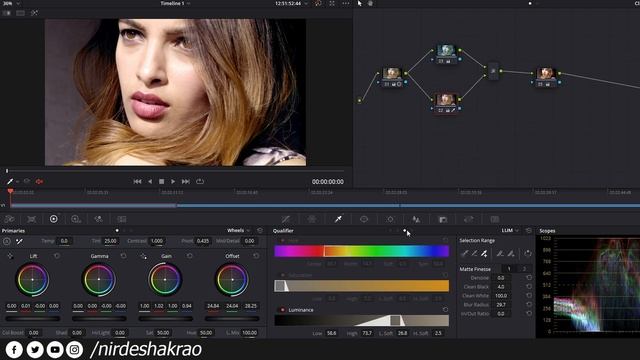Jump to the first frame
The image size is (640, 360).
click(x=138, y=181)
